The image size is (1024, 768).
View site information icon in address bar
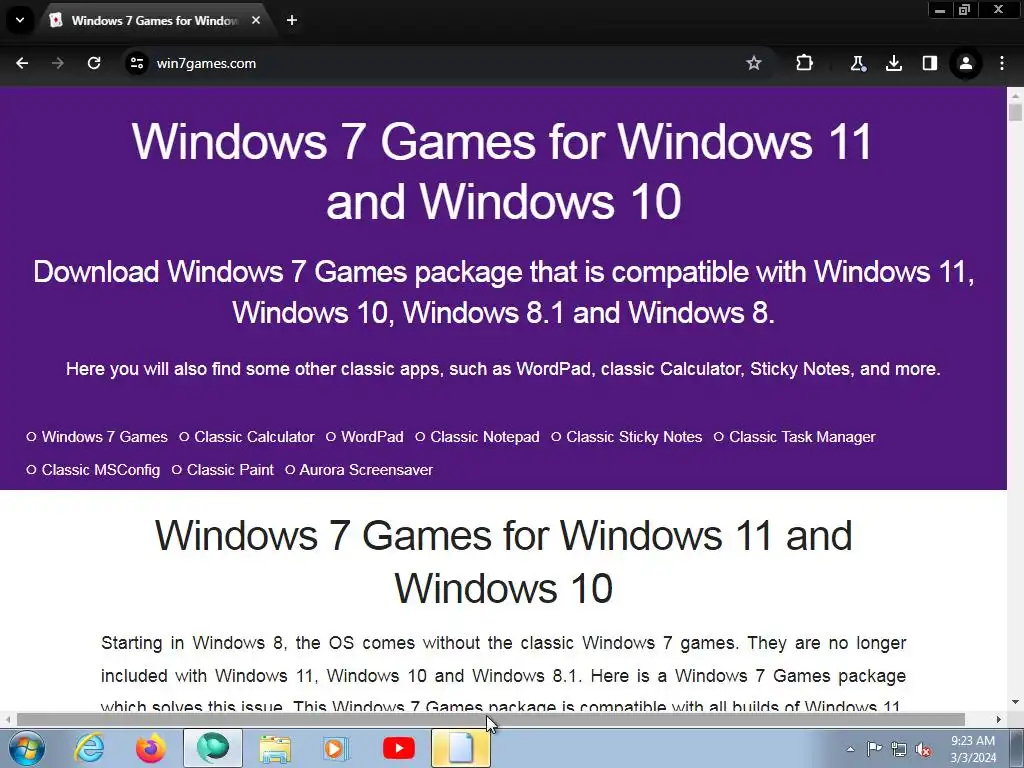[137, 63]
